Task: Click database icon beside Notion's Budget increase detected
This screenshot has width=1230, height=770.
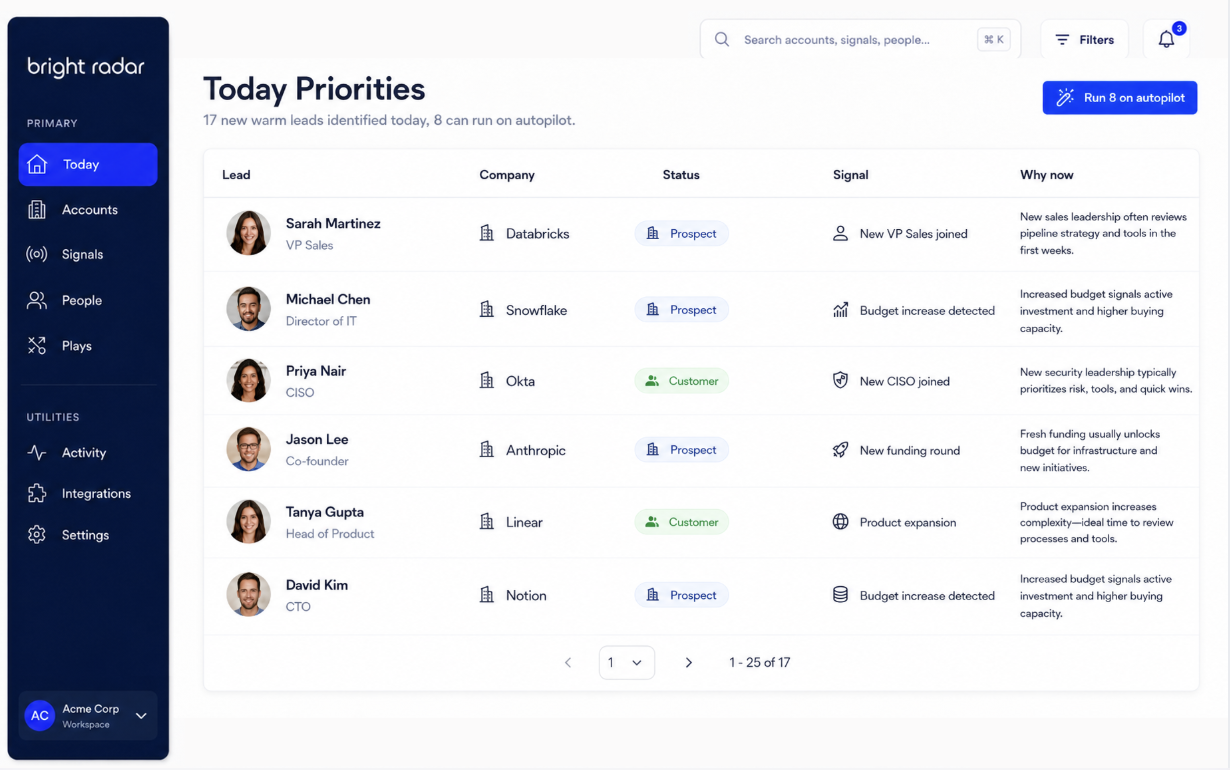Action: click(841, 595)
